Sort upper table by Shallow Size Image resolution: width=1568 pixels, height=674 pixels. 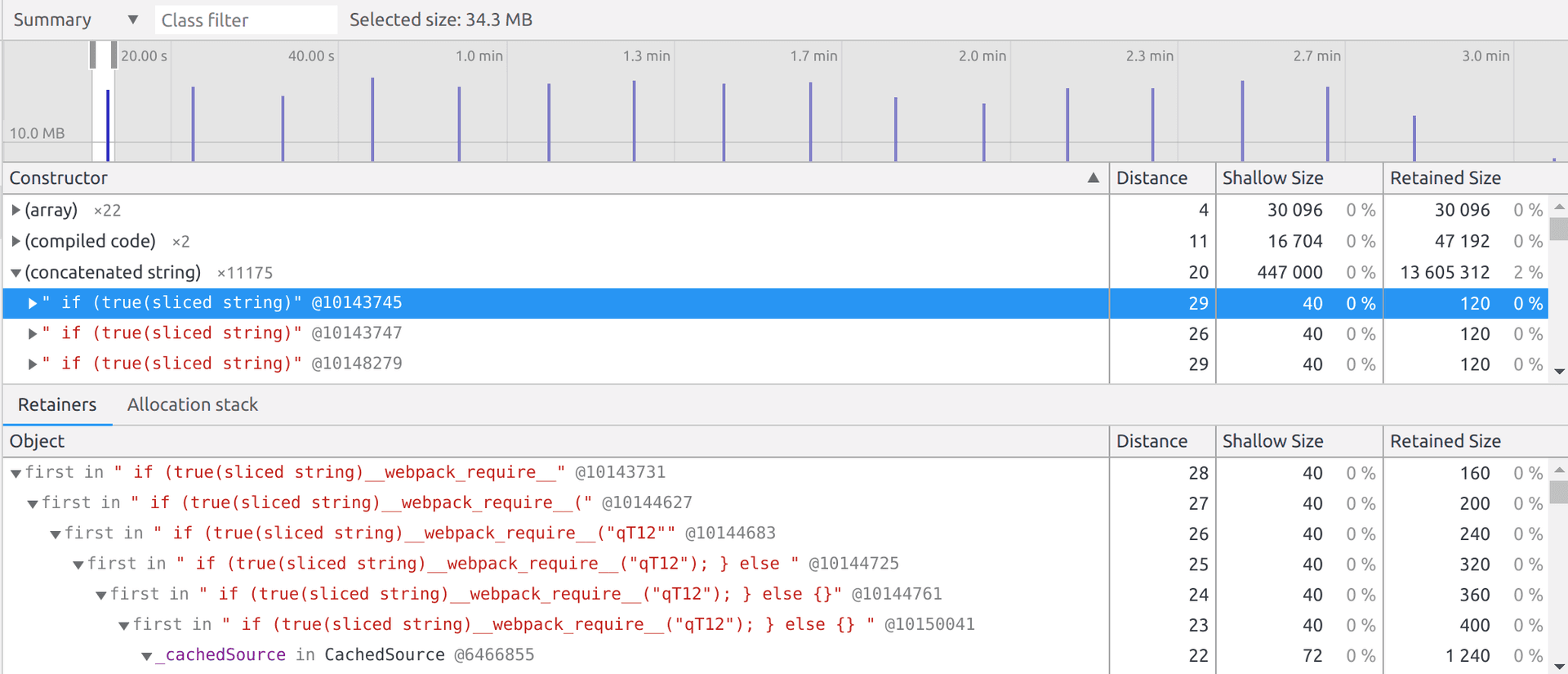coord(1298,178)
